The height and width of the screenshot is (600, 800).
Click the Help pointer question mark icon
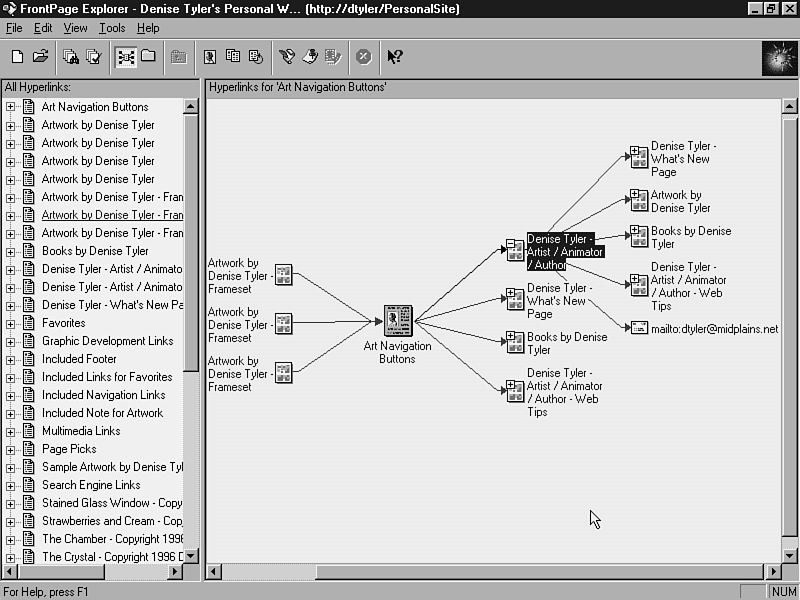pyautogui.click(x=395, y=57)
